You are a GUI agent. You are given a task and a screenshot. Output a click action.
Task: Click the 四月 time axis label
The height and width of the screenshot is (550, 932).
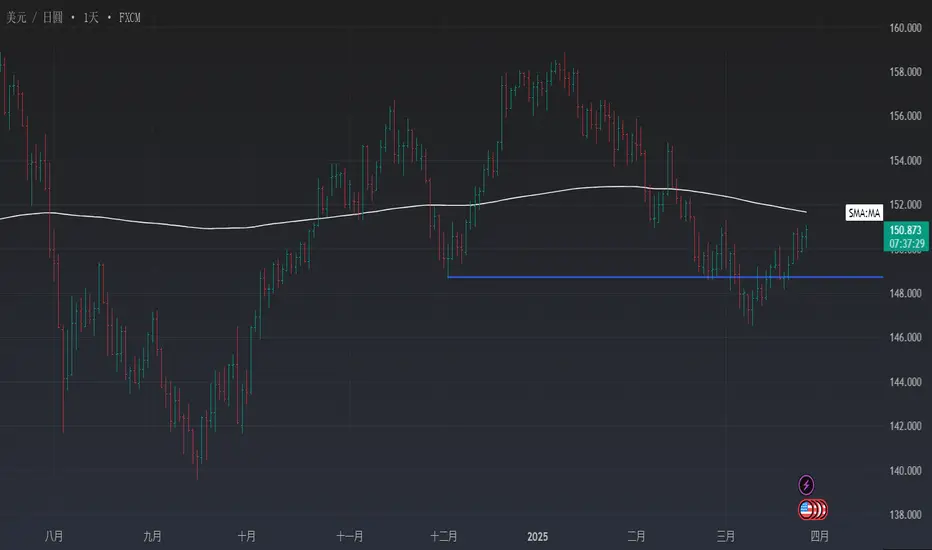click(820, 536)
